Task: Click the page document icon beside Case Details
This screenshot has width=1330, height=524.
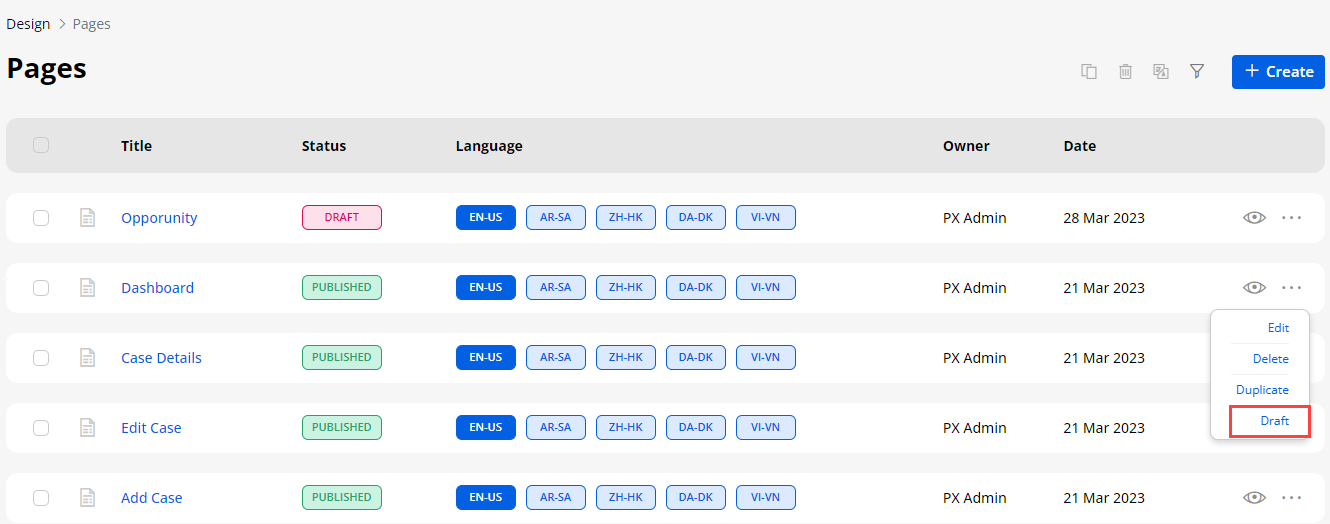Action: coord(88,357)
